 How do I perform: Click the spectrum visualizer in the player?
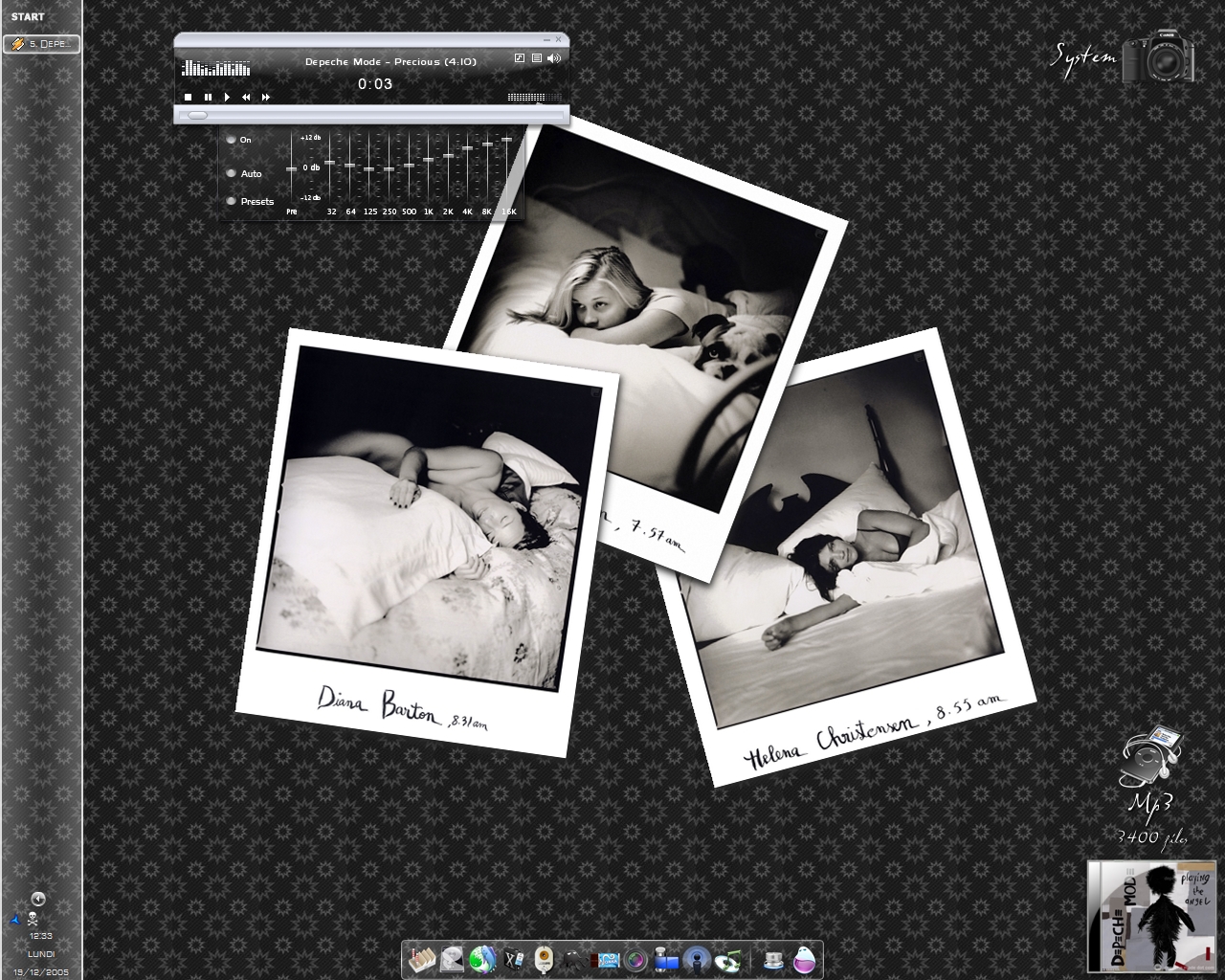[x=216, y=67]
